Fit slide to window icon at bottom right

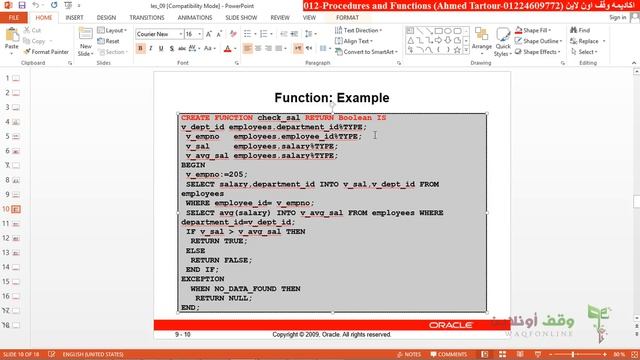(x=634, y=354)
